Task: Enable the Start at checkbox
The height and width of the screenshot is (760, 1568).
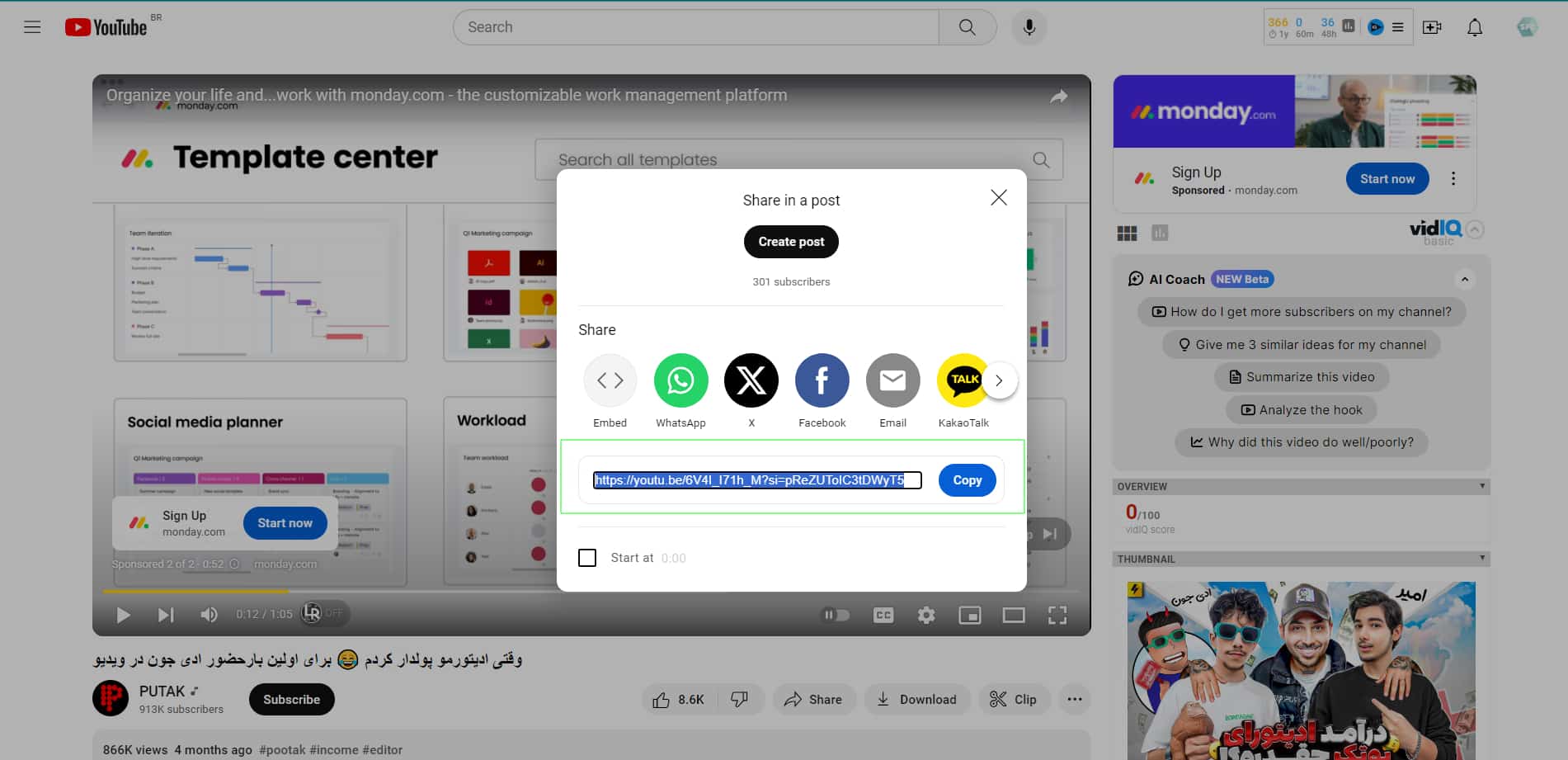Action: (x=587, y=558)
